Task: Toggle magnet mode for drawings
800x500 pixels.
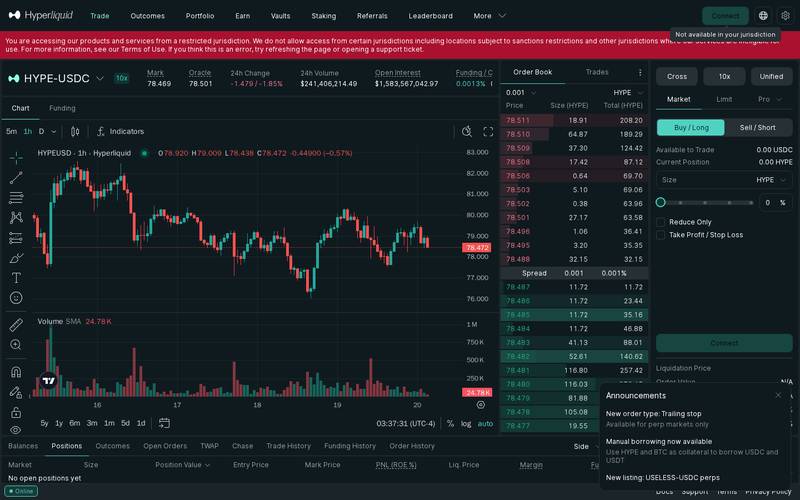Action: (x=16, y=371)
